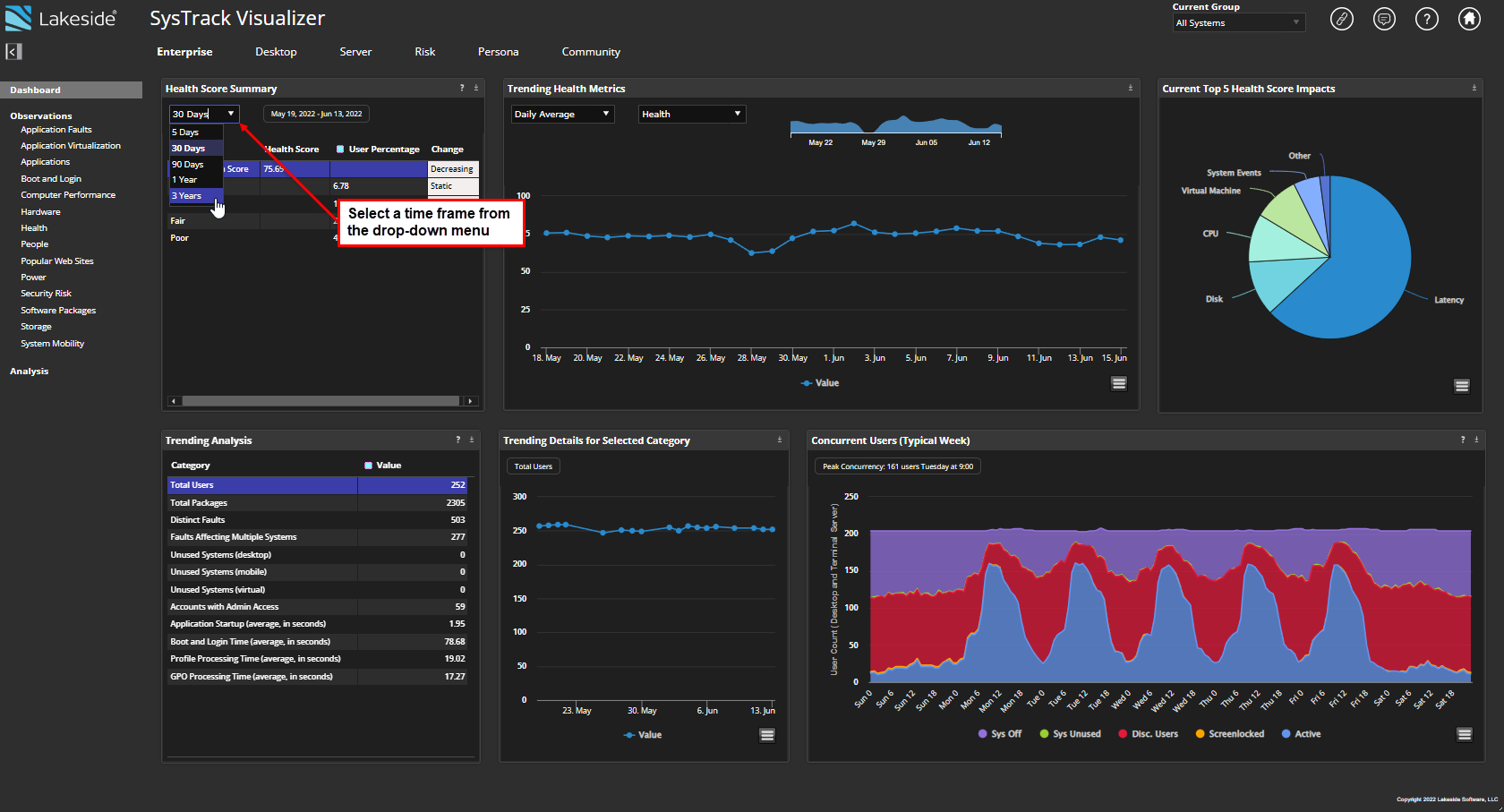Open the Daily Average dropdown
The width and height of the screenshot is (1504, 812).
click(x=562, y=114)
